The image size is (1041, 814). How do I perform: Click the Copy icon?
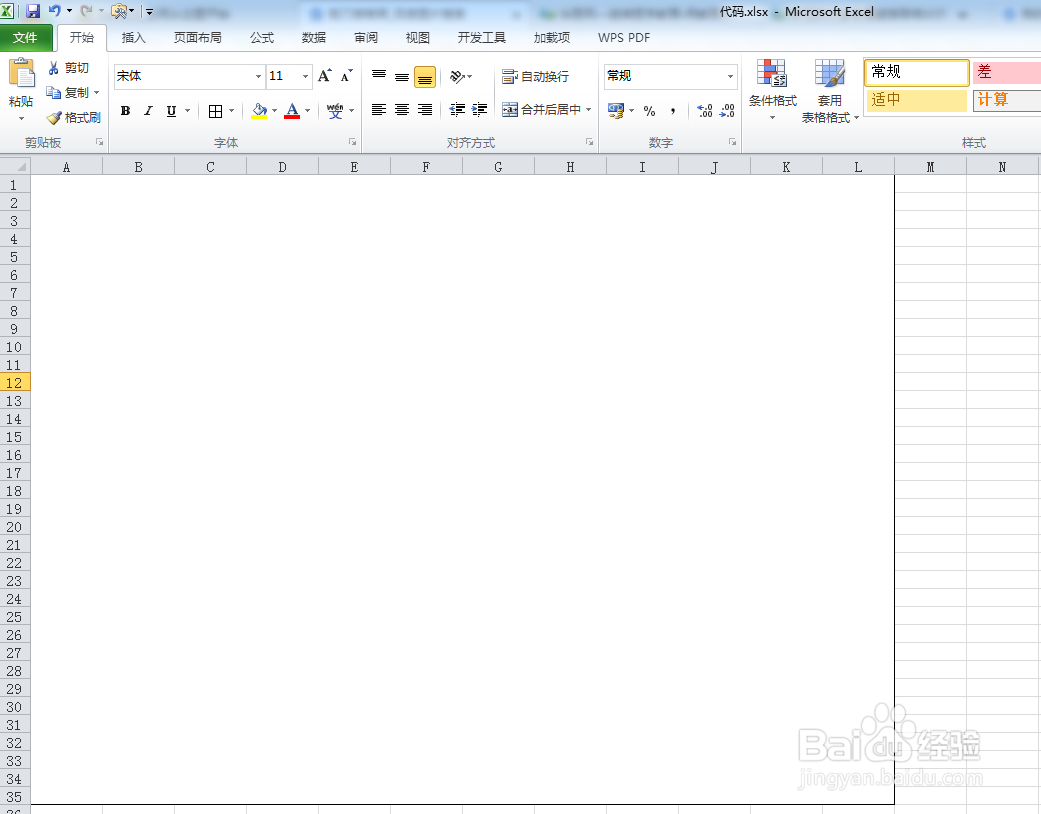tap(53, 92)
